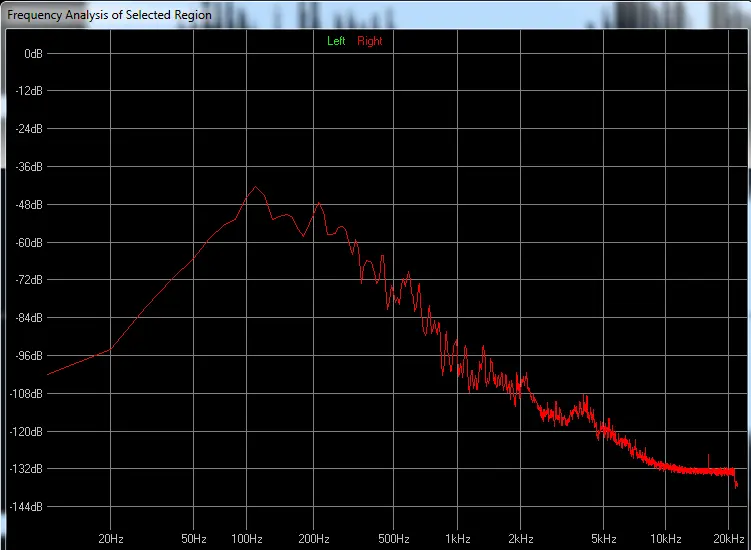Click the 100Hz frequency label
The height and width of the screenshot is (550, 751).
coord(247,539)
